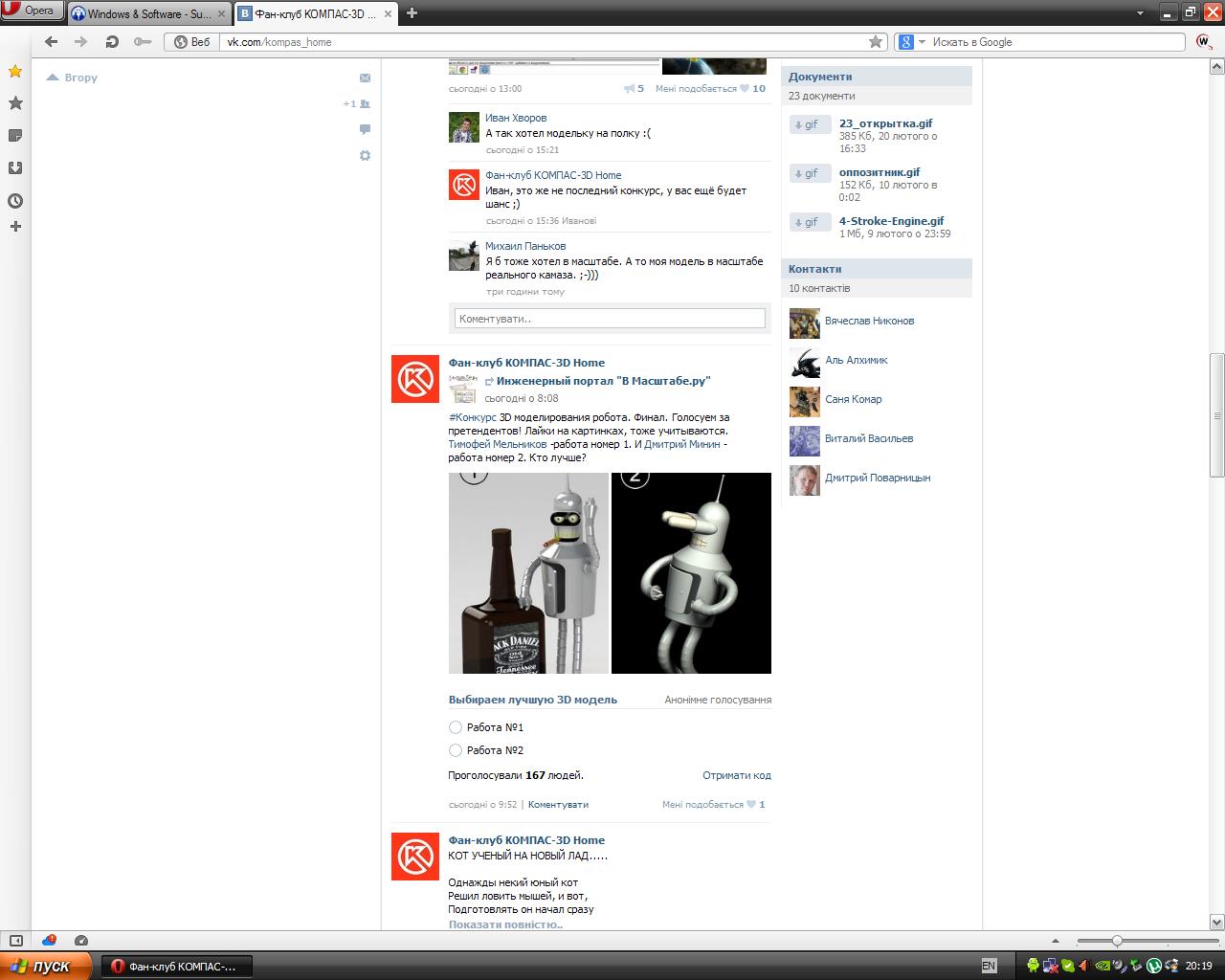Open VK settings gear icon
The image size is (1225, 980).
[x=365, y=155]
